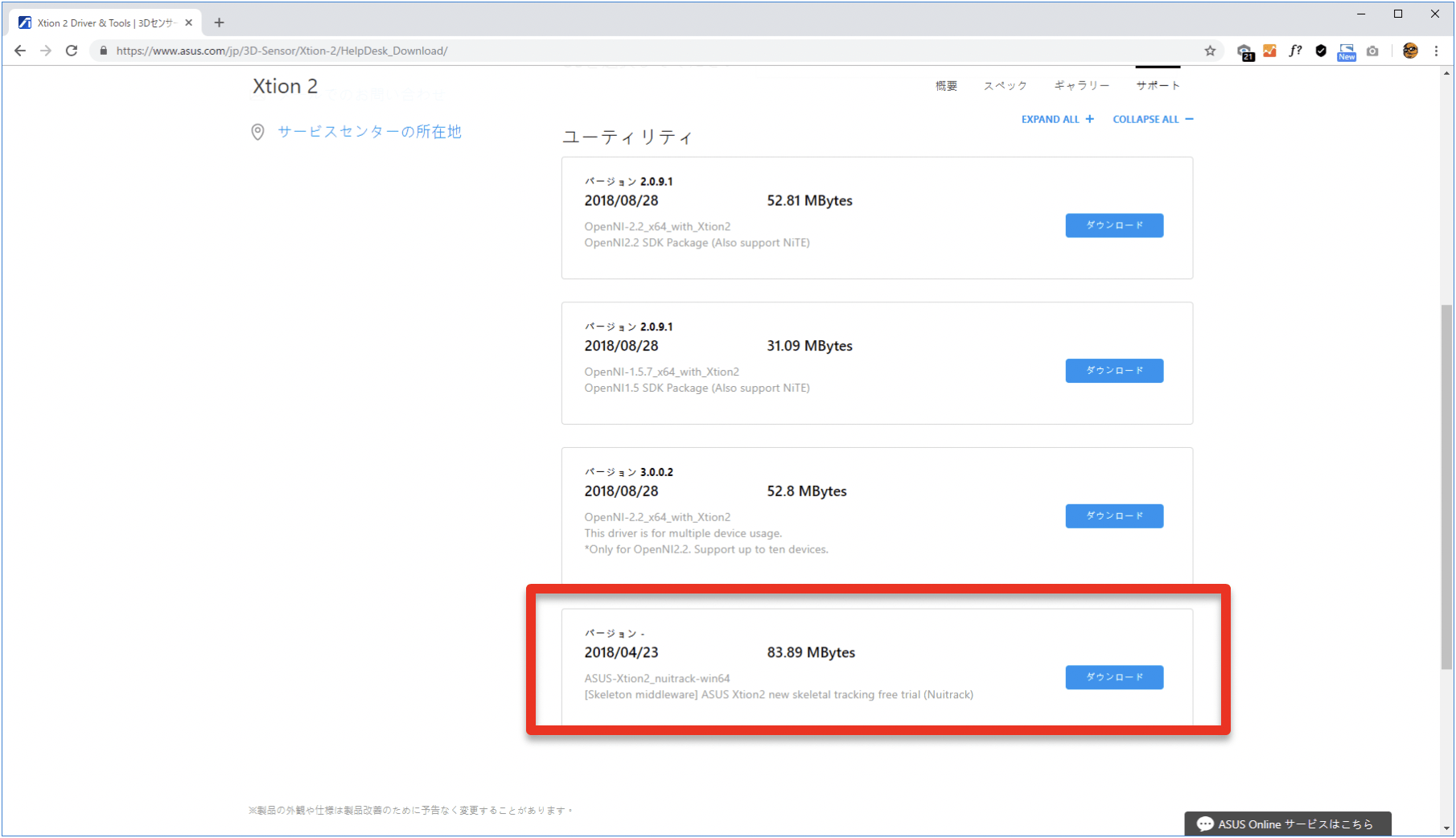
Task: Click the location pin icon
Action: 257,132
